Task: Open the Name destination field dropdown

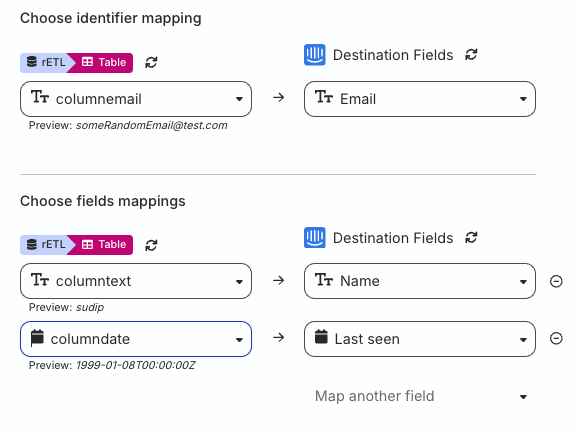Action: tap(420, 281)
